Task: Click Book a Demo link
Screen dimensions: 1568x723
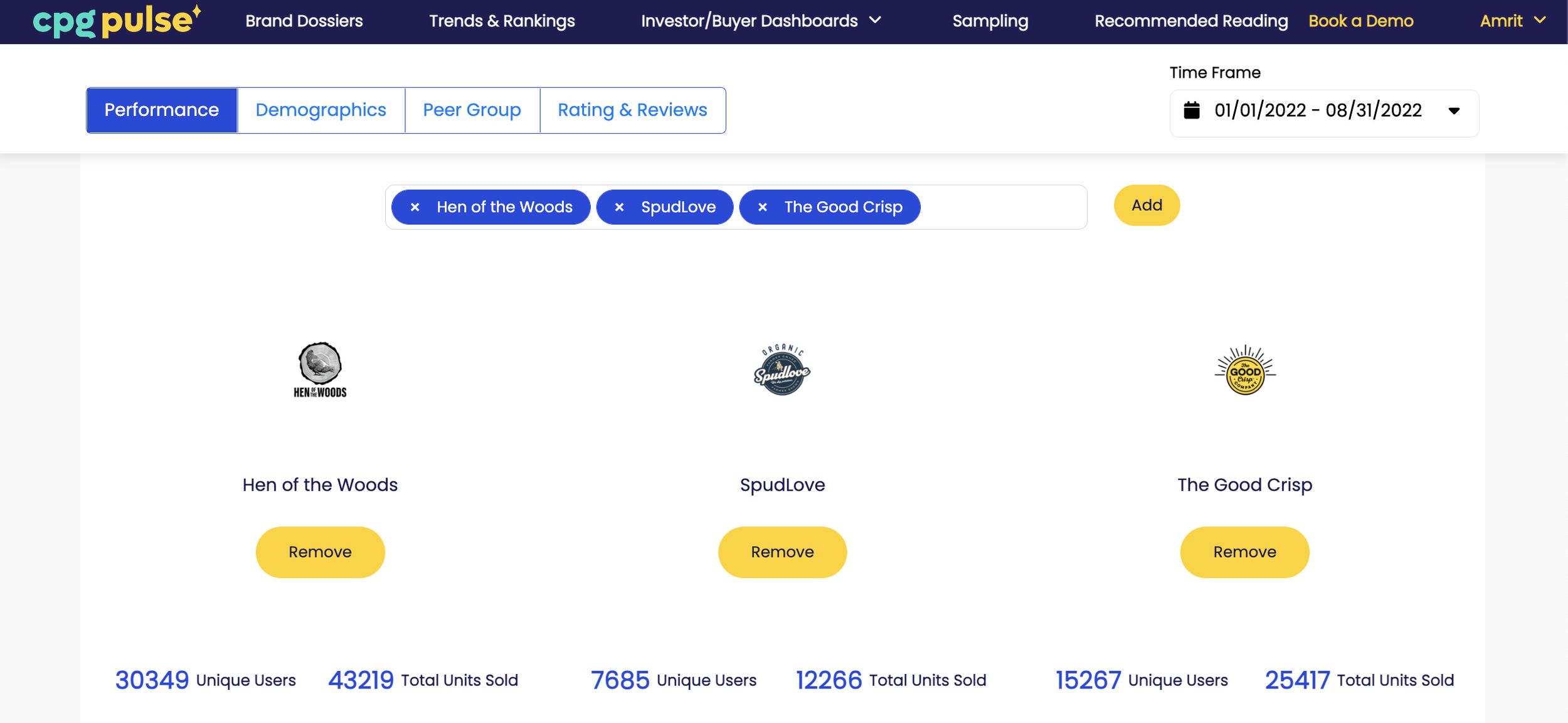Action: [x=1360, y=21]
